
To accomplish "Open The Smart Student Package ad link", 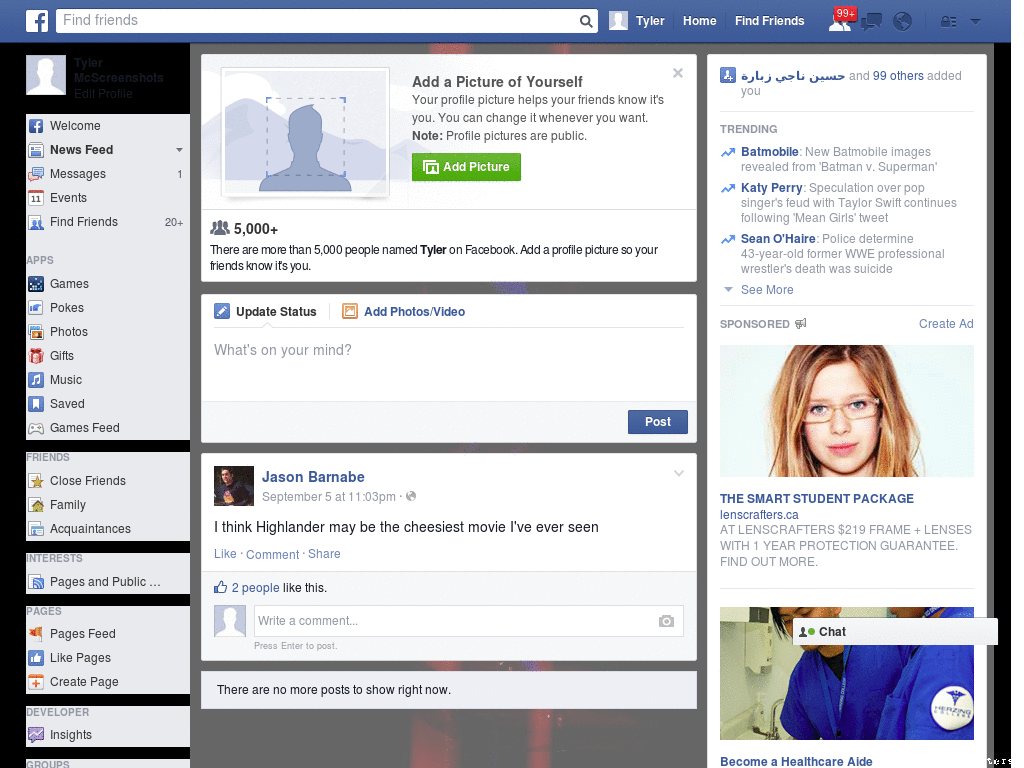I will point(816,499).
